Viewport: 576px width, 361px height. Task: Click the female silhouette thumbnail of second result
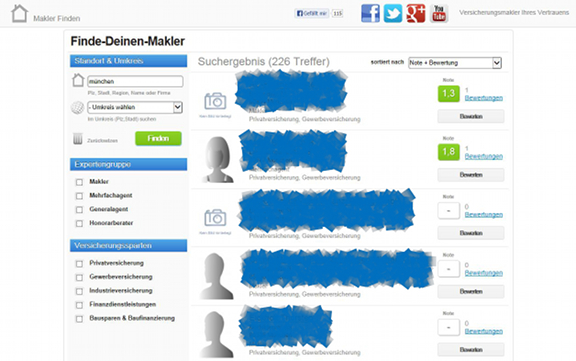point(218,159)
